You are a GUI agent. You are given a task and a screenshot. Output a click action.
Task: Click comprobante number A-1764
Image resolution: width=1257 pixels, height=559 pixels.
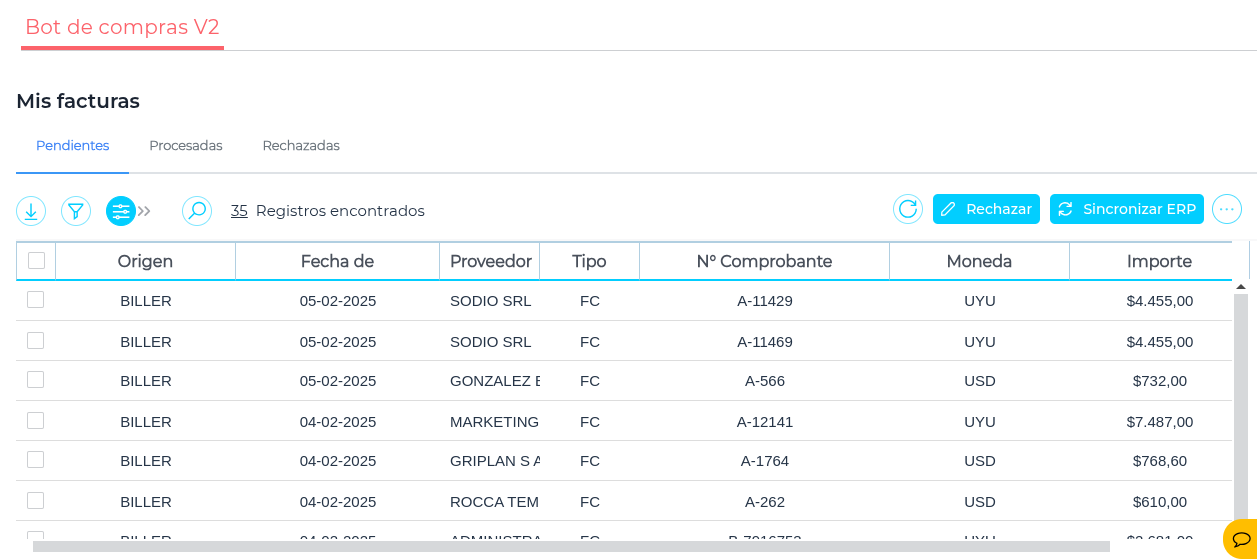pos(765,461)
